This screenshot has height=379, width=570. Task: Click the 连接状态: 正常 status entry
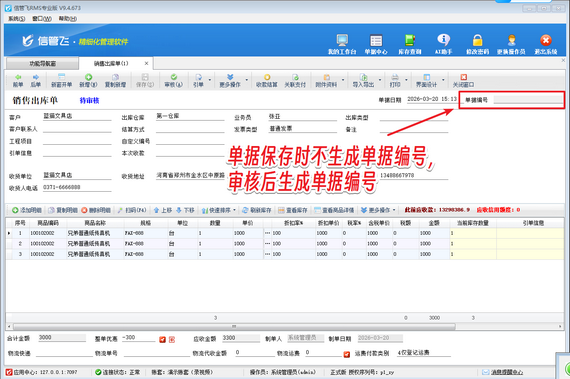tap(118, 372)
